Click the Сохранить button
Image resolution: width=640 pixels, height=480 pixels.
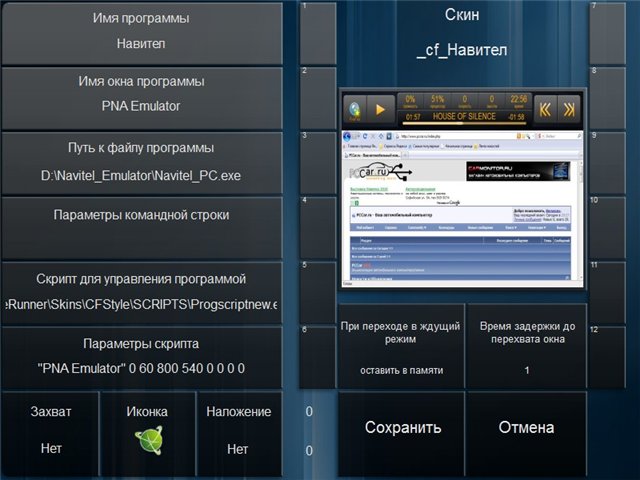(x=402, y=428)
